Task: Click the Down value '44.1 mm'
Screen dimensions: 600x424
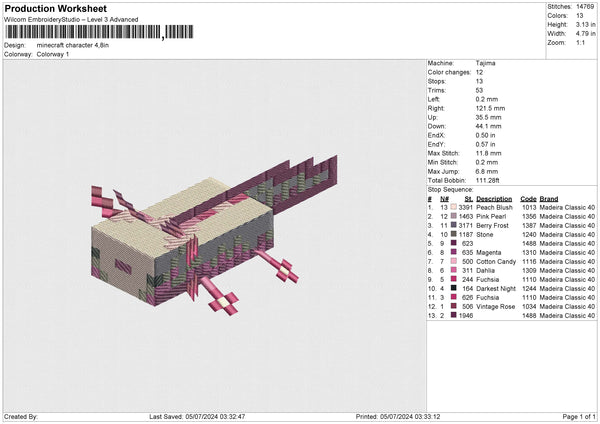Action: 488,126
